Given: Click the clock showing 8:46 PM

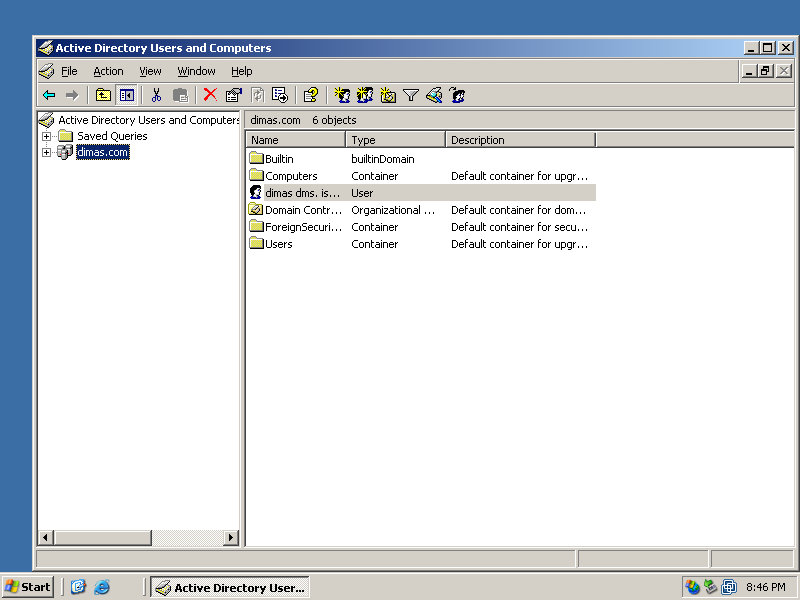Looking at the screenshot, I should point(765,587).
